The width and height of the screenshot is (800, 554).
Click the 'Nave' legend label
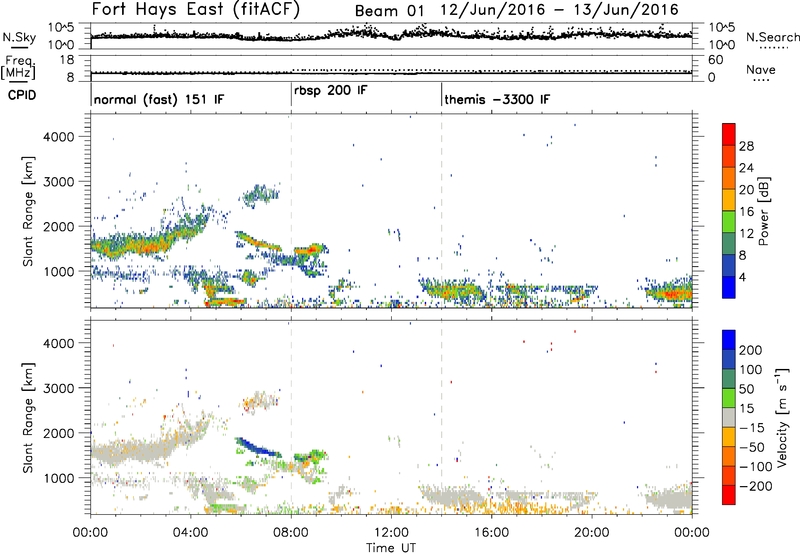761,69
